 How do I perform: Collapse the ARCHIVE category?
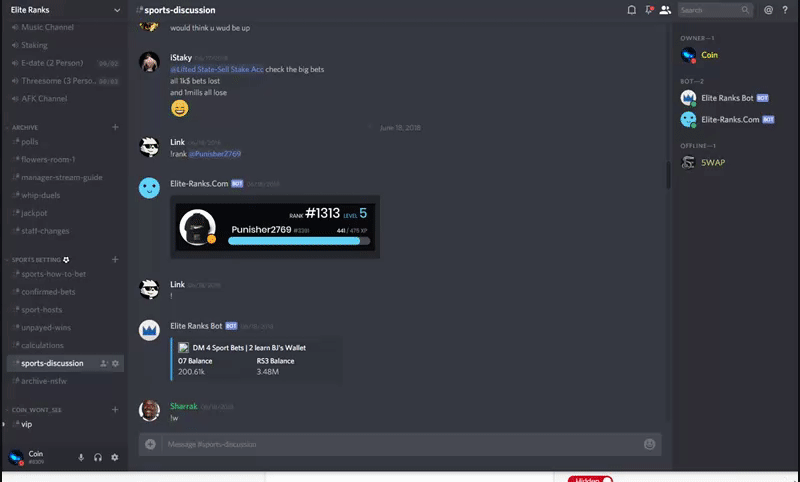pos(24,128)
